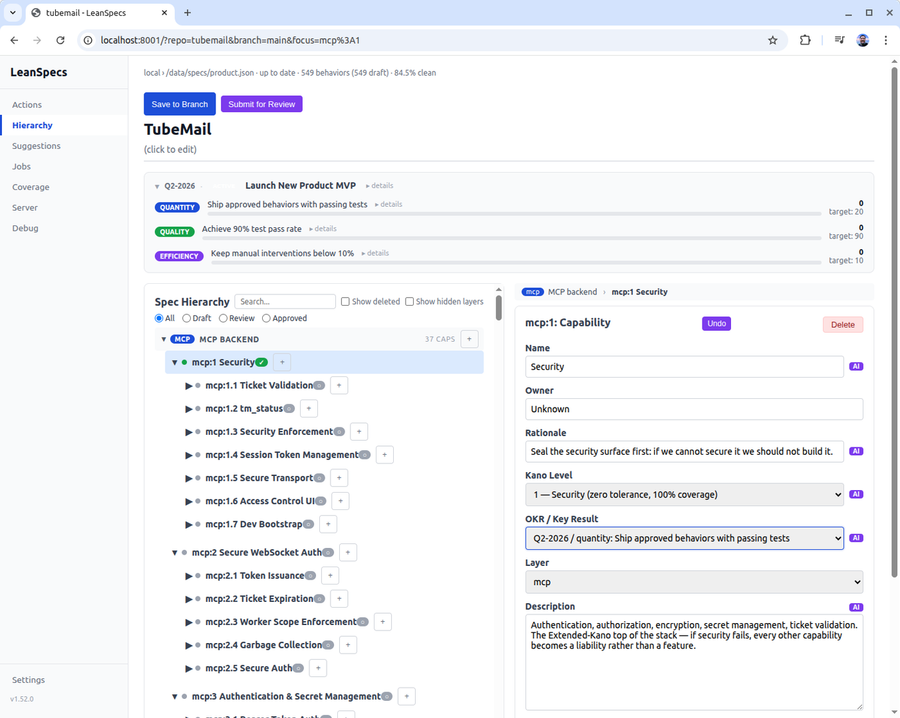Go to Coverage in the sidebar
Screen dimensions: 900x718
point(30,187)
